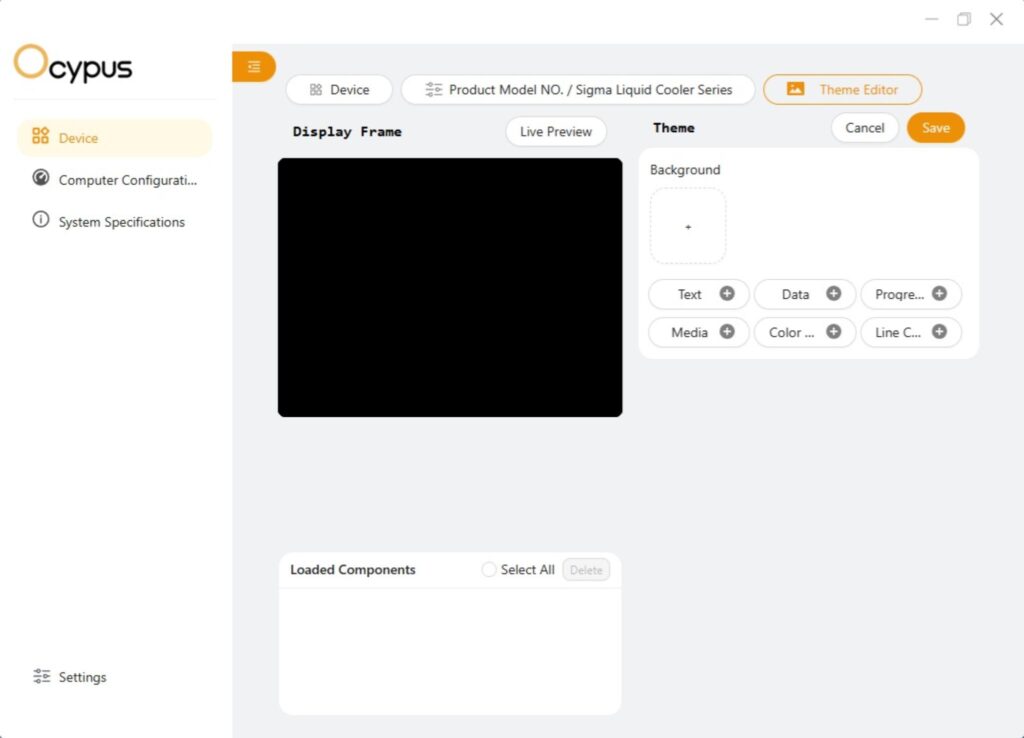This screenshot has width=1024, height=738.
Task: Click the Theme Editor picture icon
Action: coord(795,89)
